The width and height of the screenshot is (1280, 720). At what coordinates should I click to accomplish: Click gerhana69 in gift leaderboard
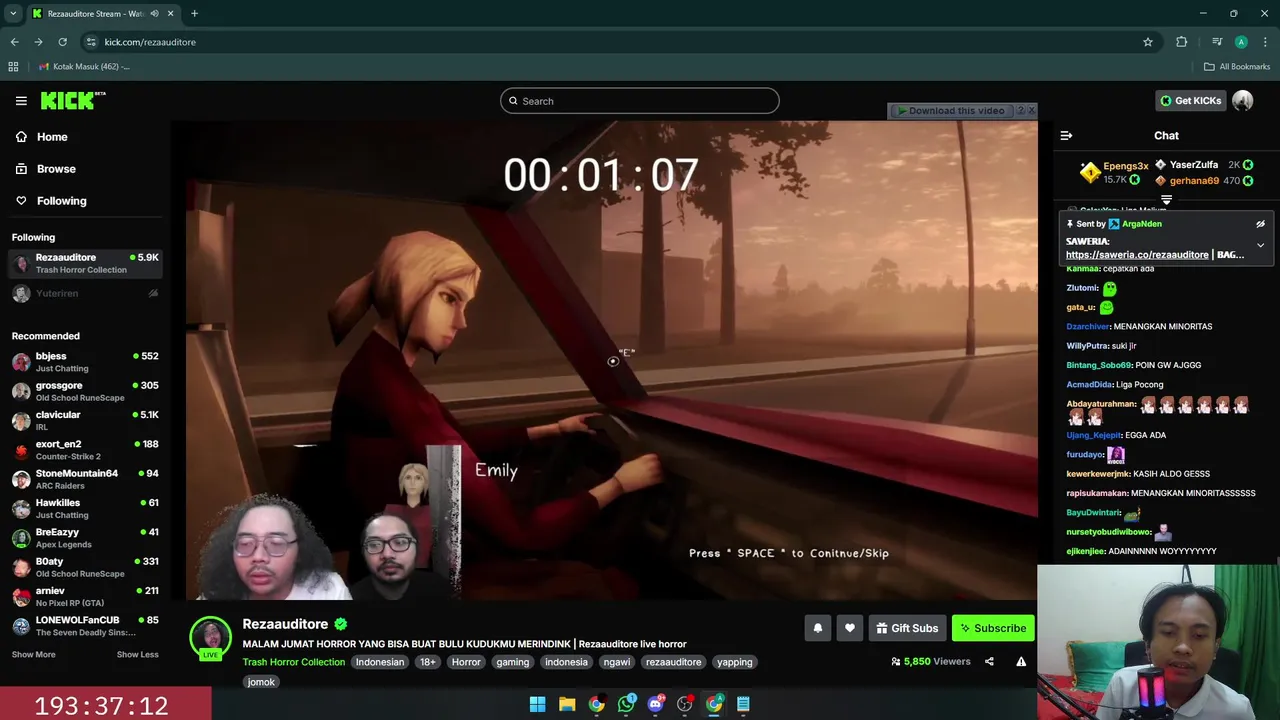tap(1205, 181)
